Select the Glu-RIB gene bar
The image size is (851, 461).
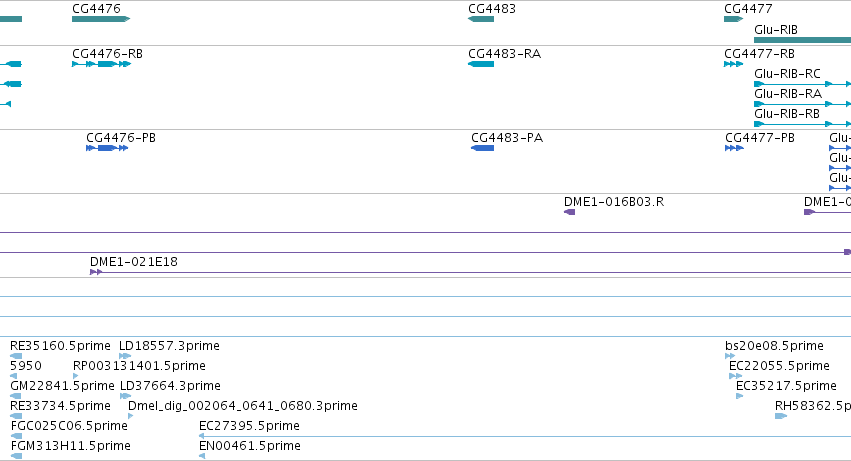(x=803, y=40)
